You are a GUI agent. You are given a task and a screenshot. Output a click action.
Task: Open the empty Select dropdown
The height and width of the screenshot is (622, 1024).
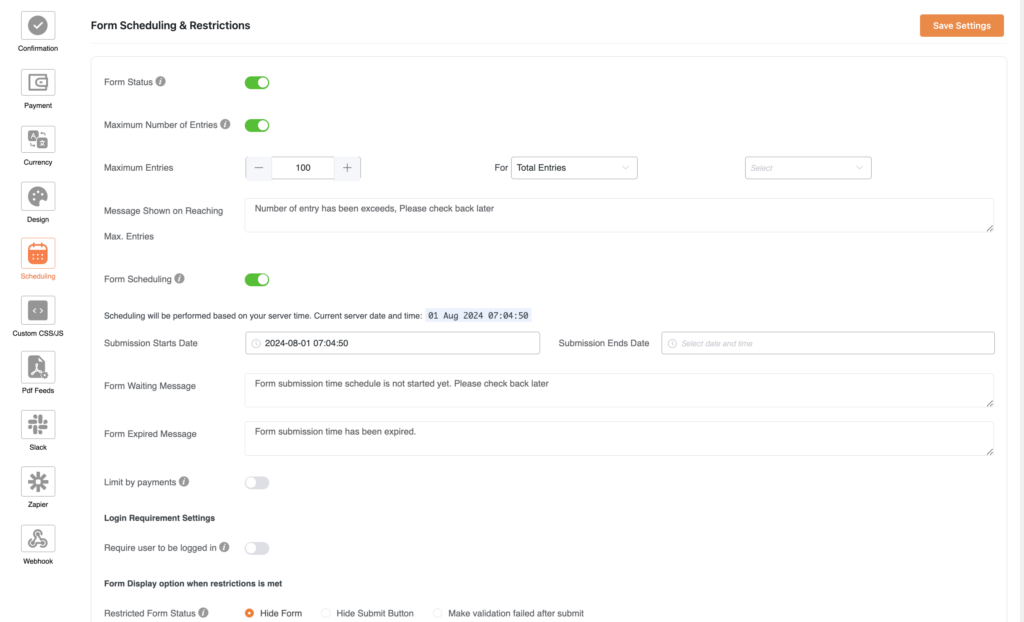[x=808, y=168]
